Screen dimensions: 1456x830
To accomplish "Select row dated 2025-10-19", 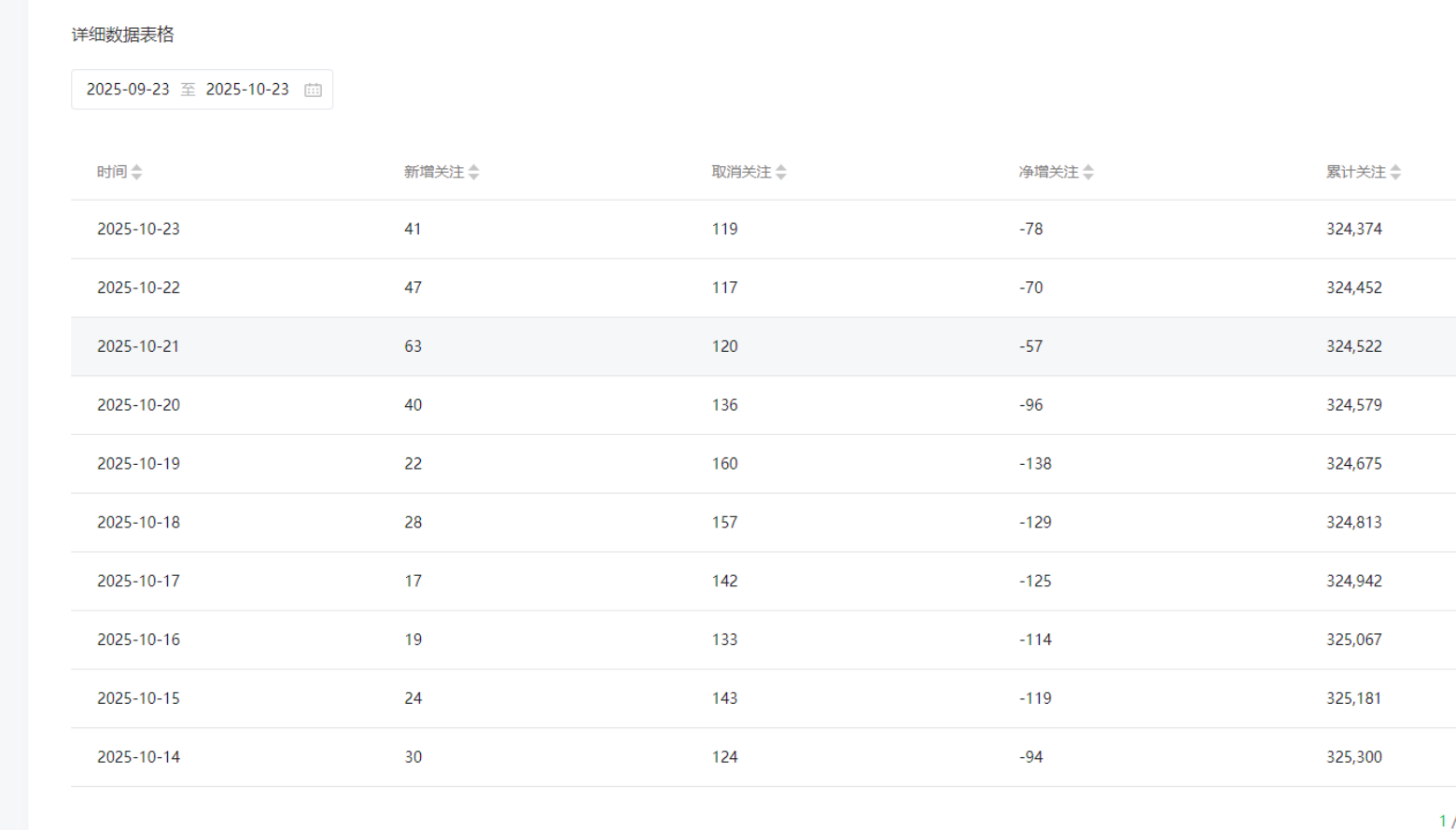I will [138, 464].
